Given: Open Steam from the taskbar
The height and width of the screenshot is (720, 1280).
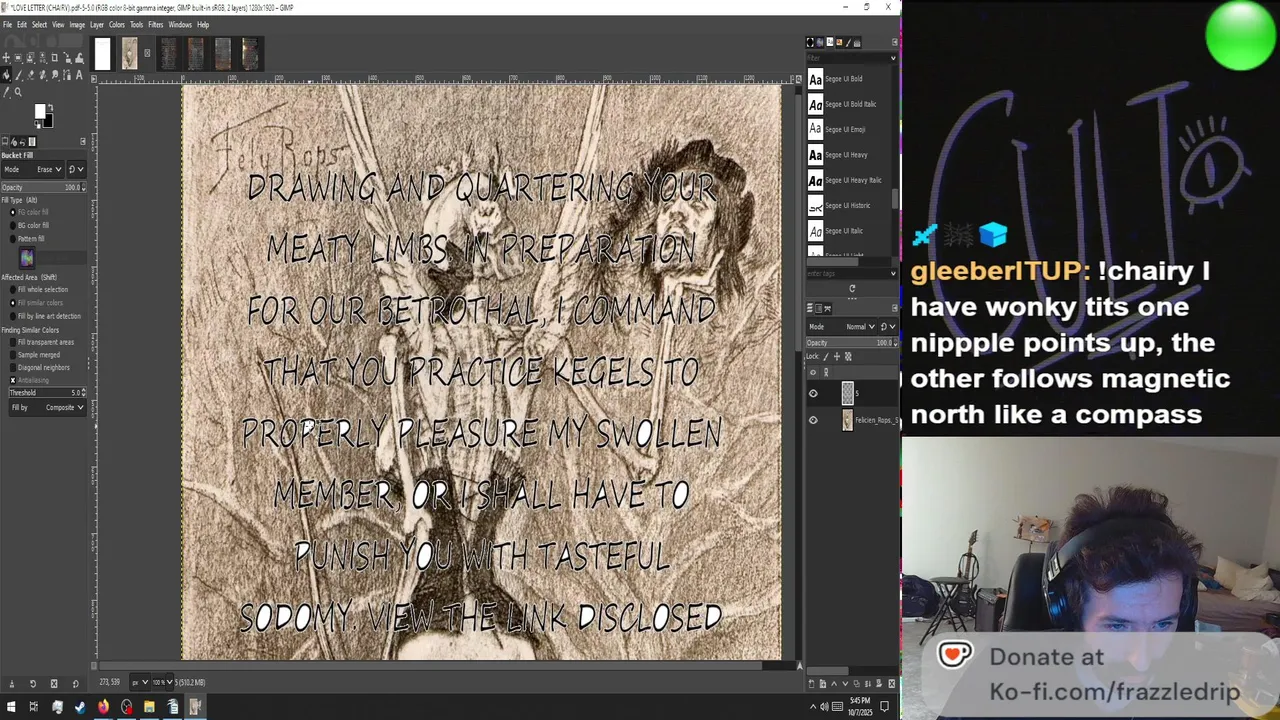Looking at the screenshot, I should click(80, 707).
